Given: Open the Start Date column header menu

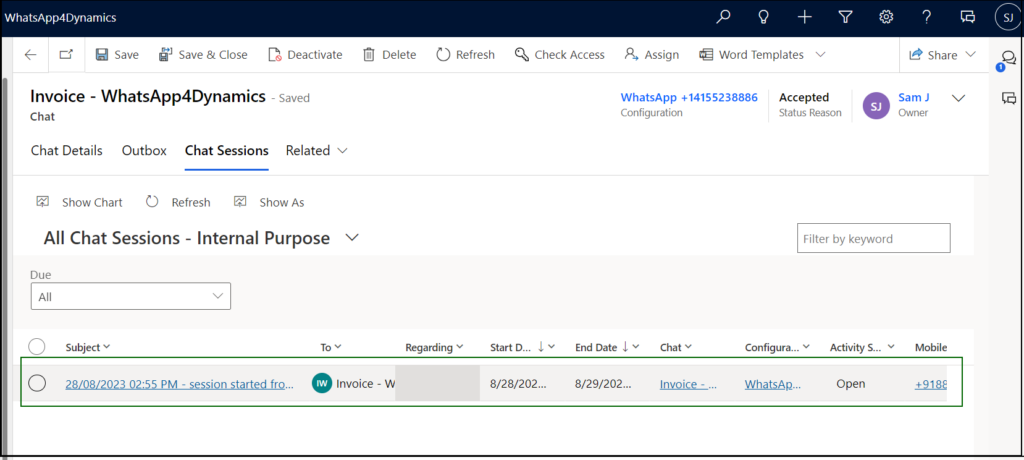Looking at the screenshot, I should click(522, 347).
